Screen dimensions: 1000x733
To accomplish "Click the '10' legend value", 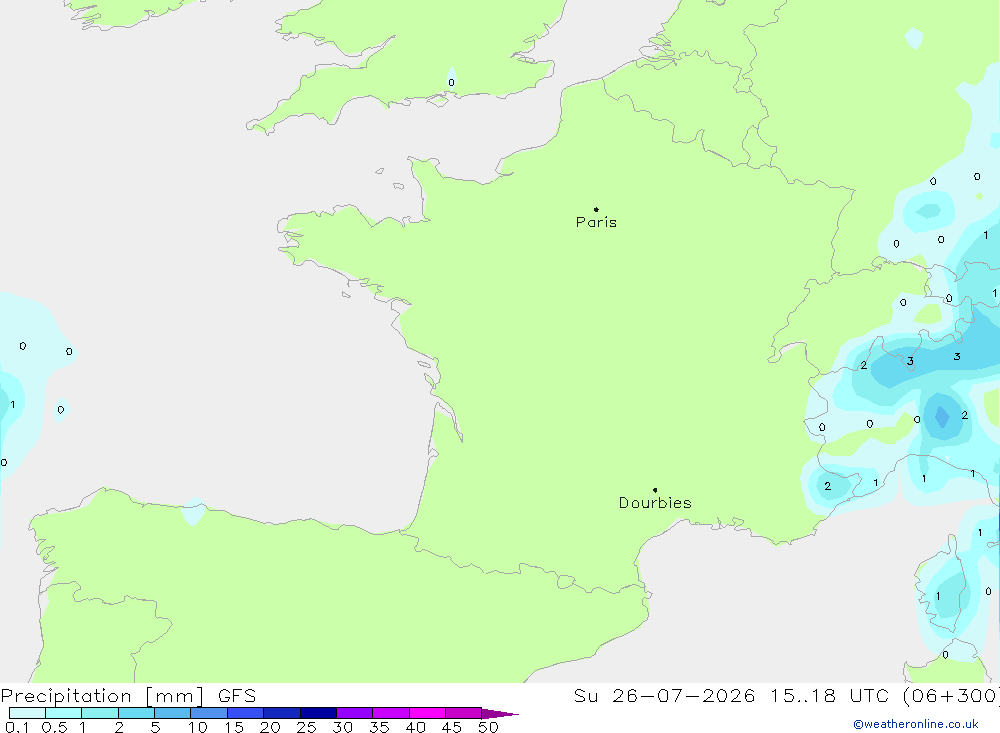I will tap(198, 727).
